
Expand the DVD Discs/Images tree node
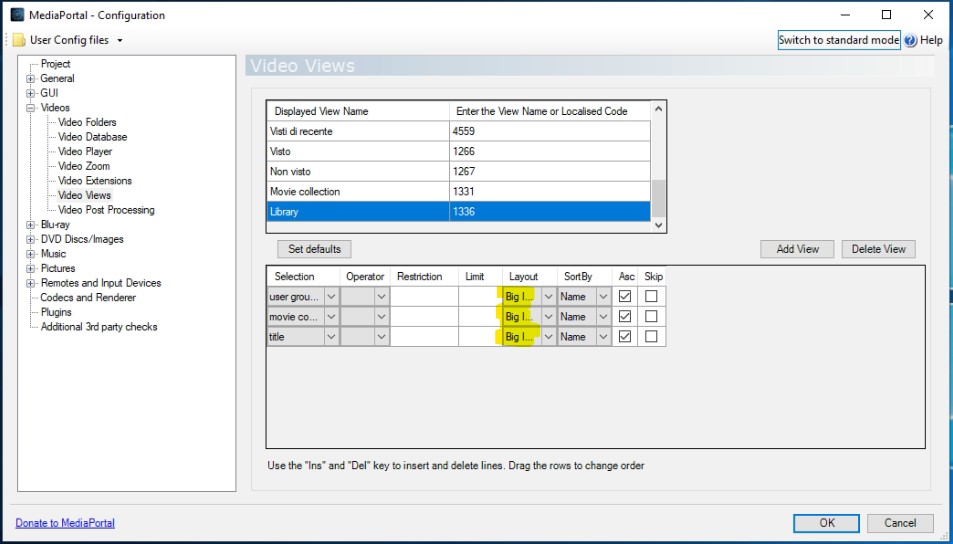click(30, 239)
